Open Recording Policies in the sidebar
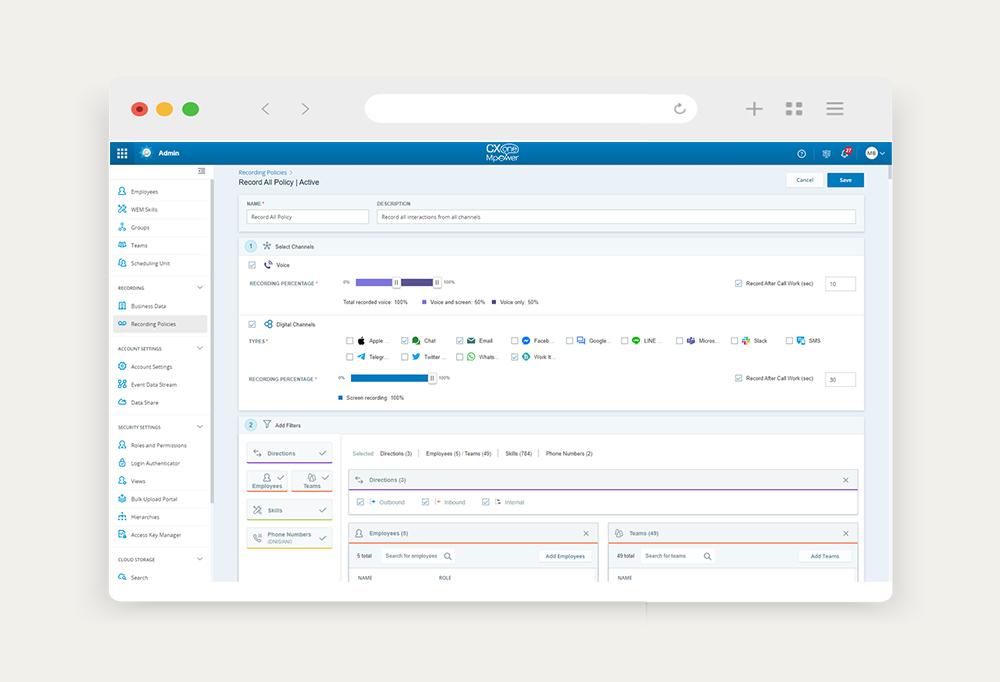This screenshot has width=1000, height=682. (x=152, y=324)
